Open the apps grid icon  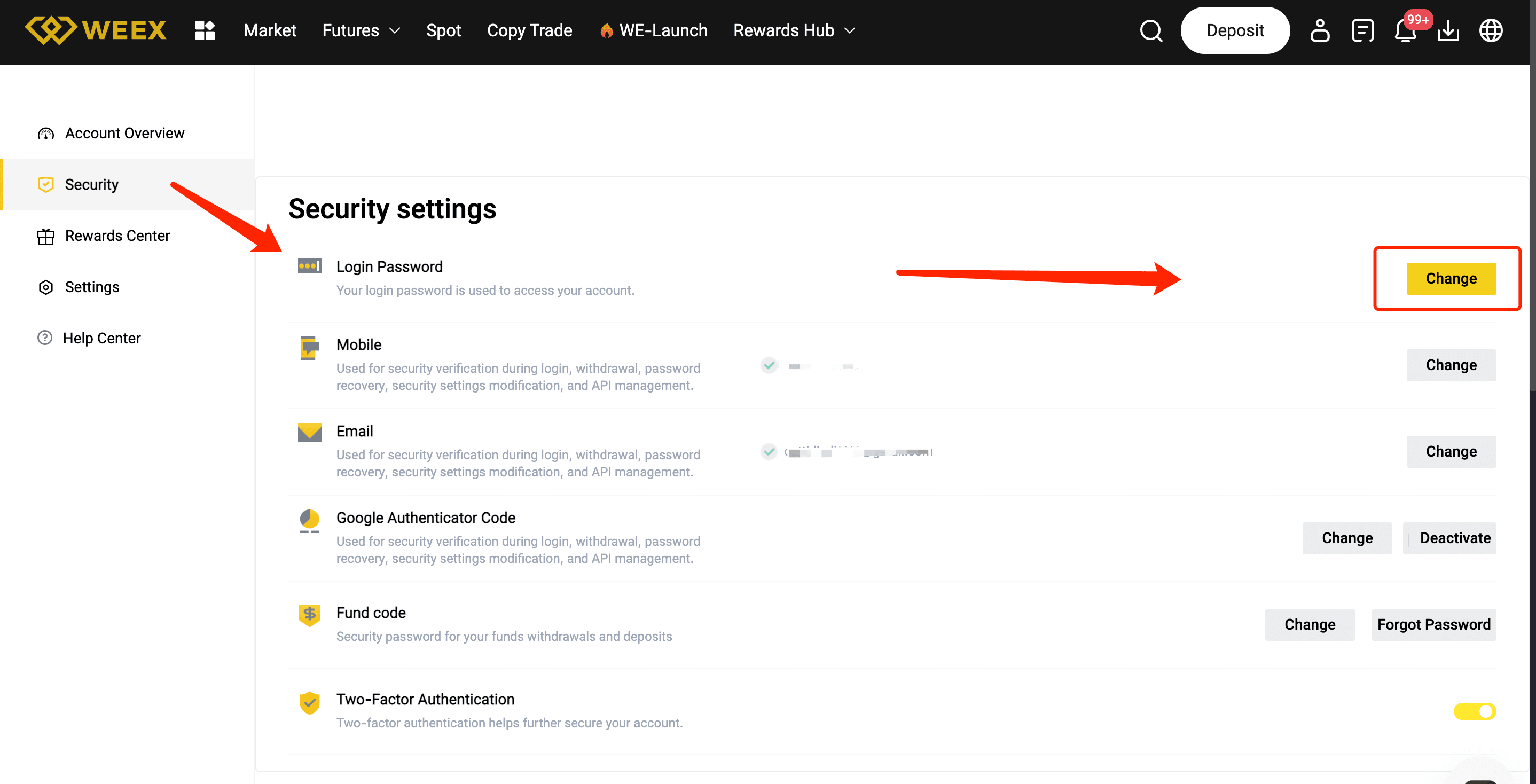[x=205, y=30]
